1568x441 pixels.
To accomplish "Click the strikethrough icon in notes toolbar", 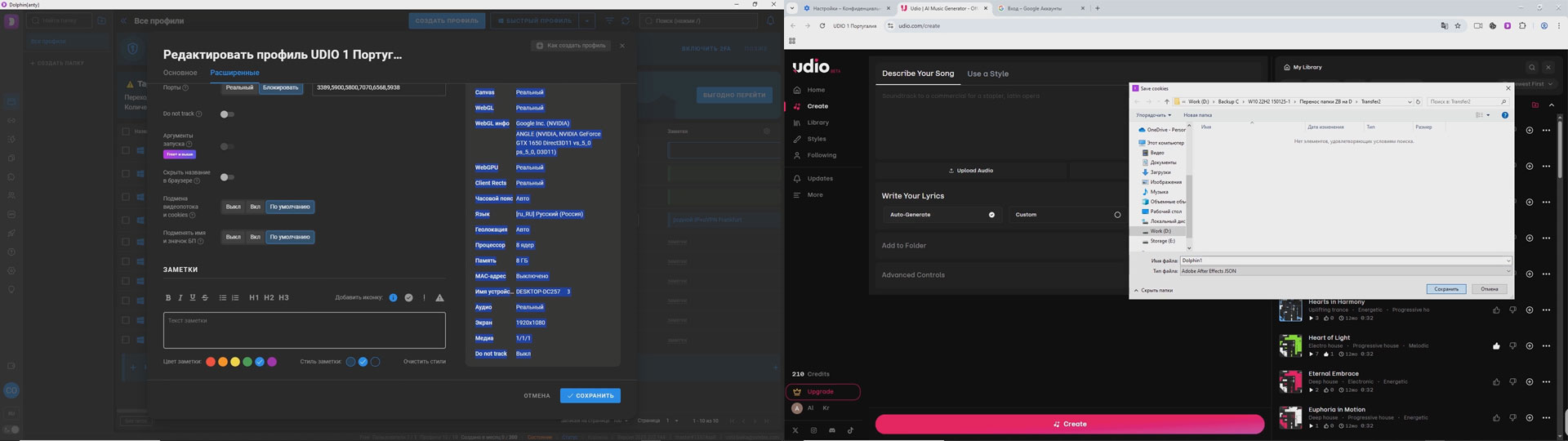I will click(x=205, y=297).
